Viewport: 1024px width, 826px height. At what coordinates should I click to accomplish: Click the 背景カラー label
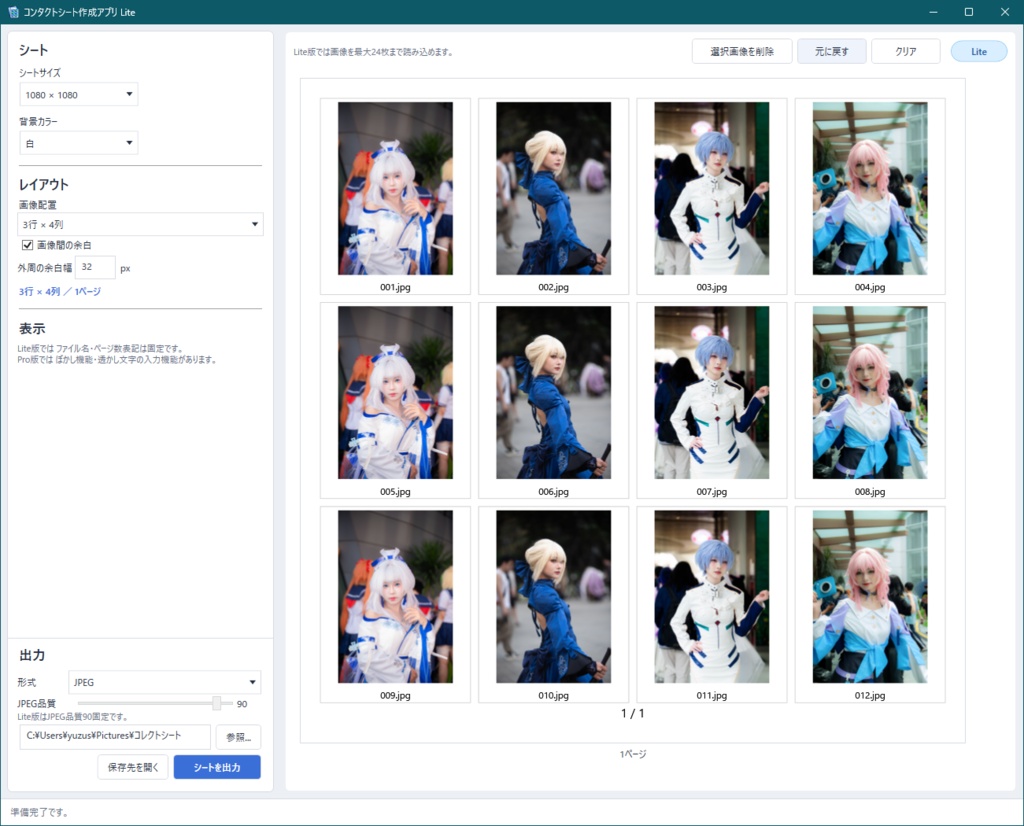click(x=38, y=121)
